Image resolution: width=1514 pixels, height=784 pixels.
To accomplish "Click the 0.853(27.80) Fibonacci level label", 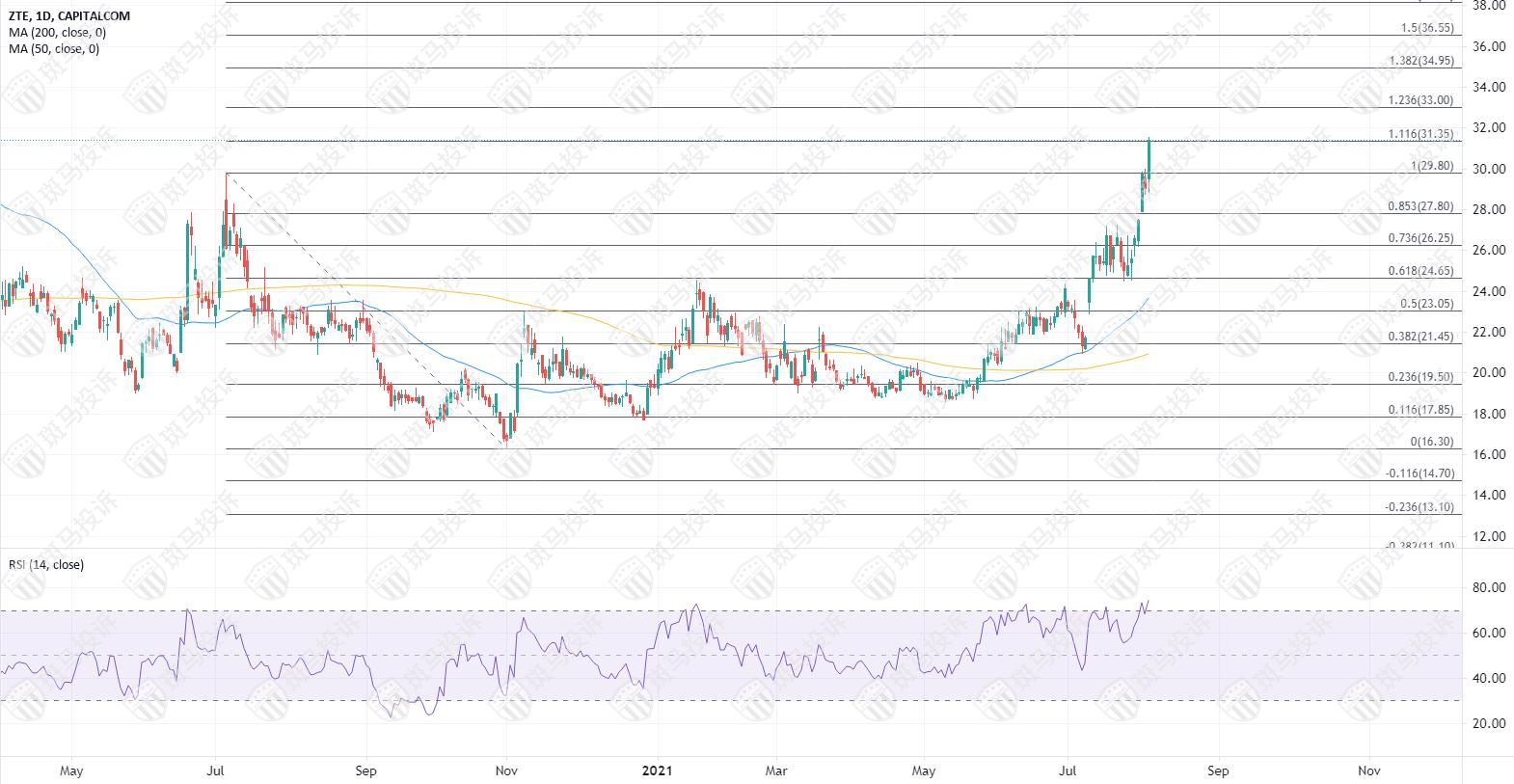I will click(x=1420, y=206).
